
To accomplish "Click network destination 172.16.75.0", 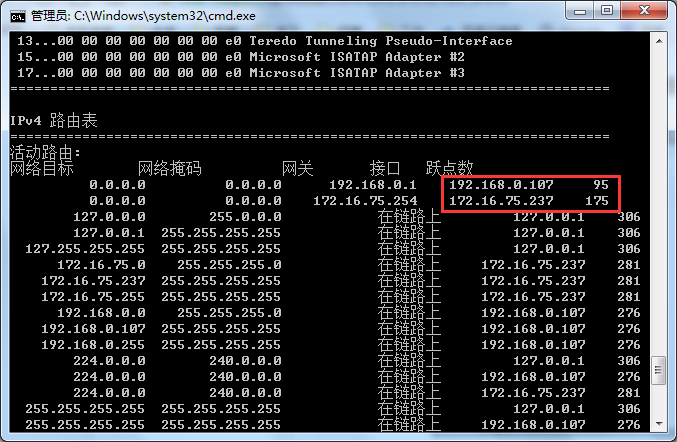I will (x=101, y=265).
